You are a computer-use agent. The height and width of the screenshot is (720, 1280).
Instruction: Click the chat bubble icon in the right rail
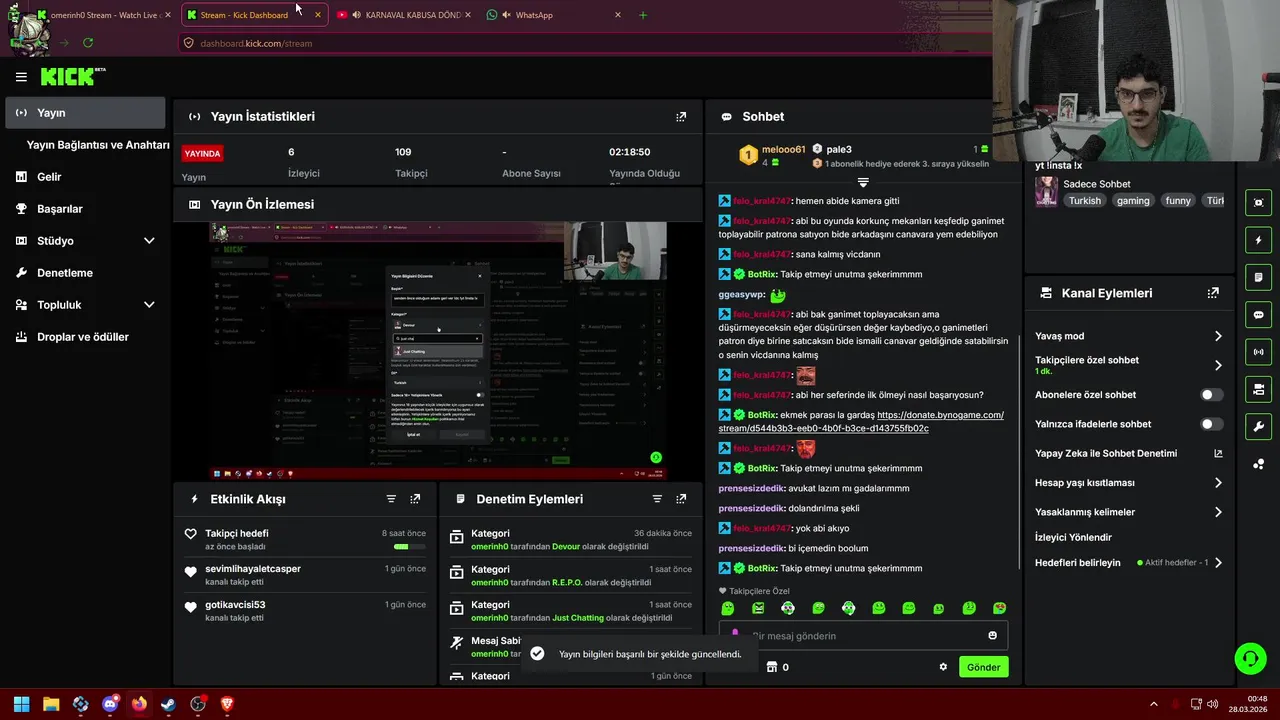(x=1259, y=315)
